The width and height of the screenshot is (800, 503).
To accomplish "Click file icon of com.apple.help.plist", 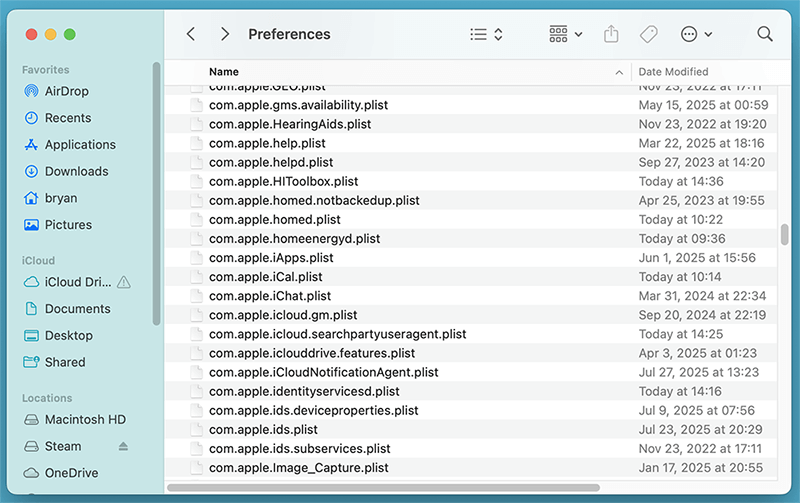I will pos(196,143).
